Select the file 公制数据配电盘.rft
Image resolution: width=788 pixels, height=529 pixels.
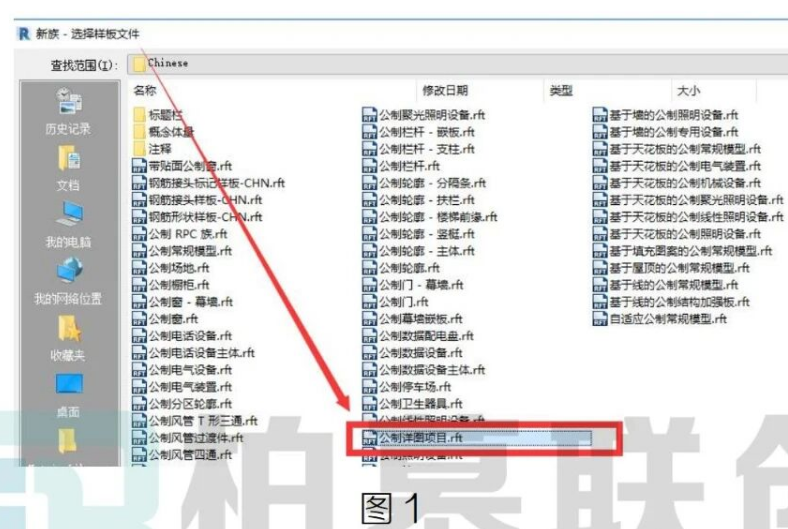[x=418, y=336]
